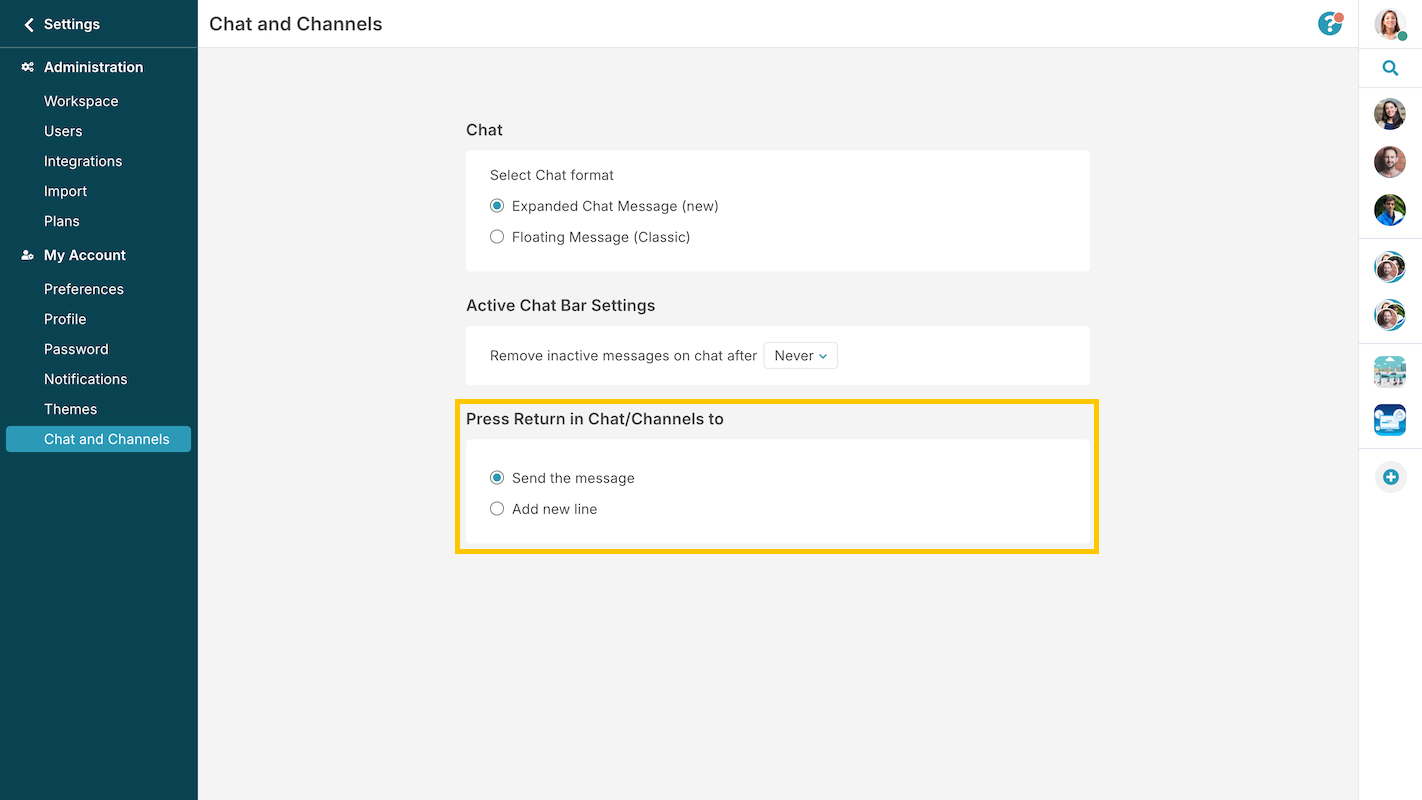Select Floating Message (Classic) radio
Image resolution: width=1422 pixels, height=800 pixels.
click(497, 237)
